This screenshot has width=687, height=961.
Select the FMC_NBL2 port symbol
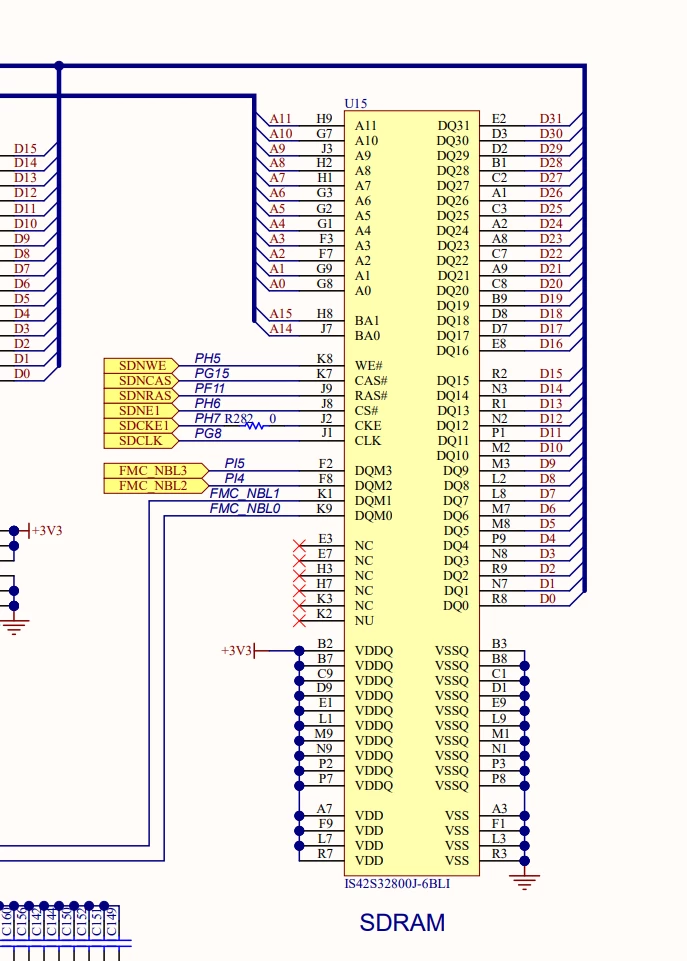point(156,485)
